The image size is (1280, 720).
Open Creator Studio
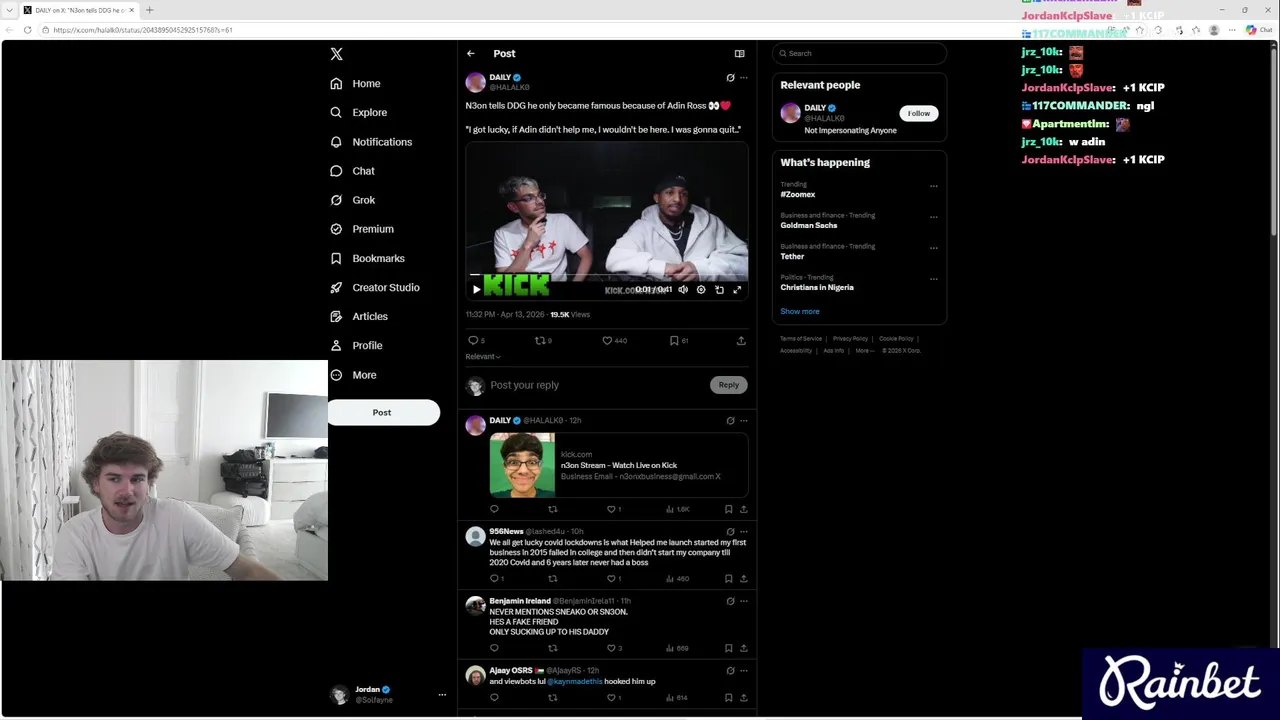click(x=374, y=287)
